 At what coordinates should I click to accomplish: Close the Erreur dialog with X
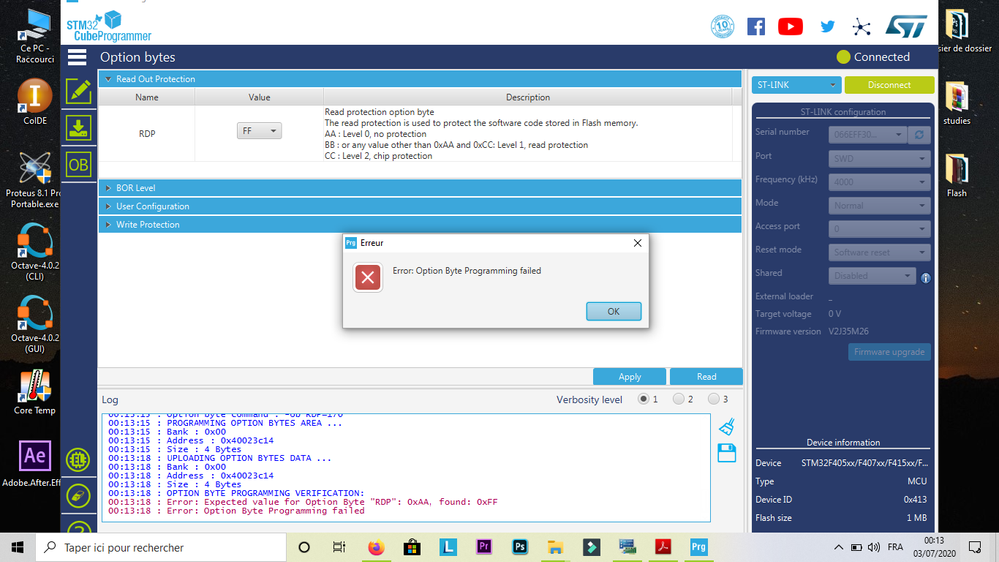[637, 243]
